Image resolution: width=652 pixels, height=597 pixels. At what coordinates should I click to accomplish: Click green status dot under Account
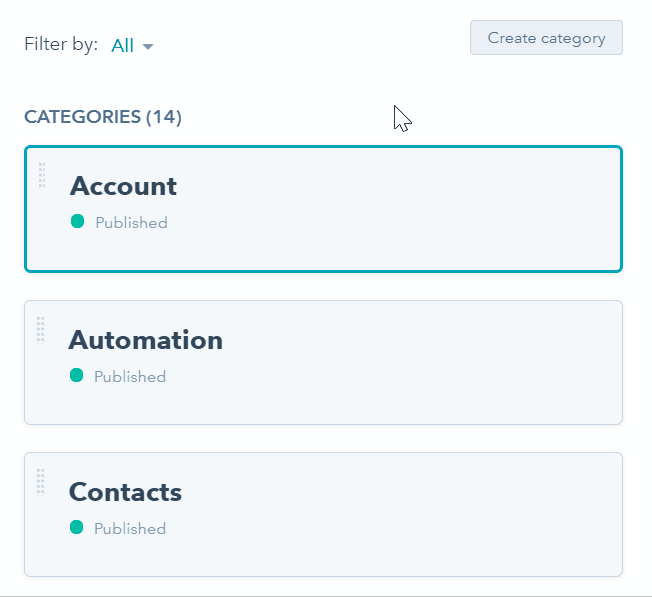point(77,221)
